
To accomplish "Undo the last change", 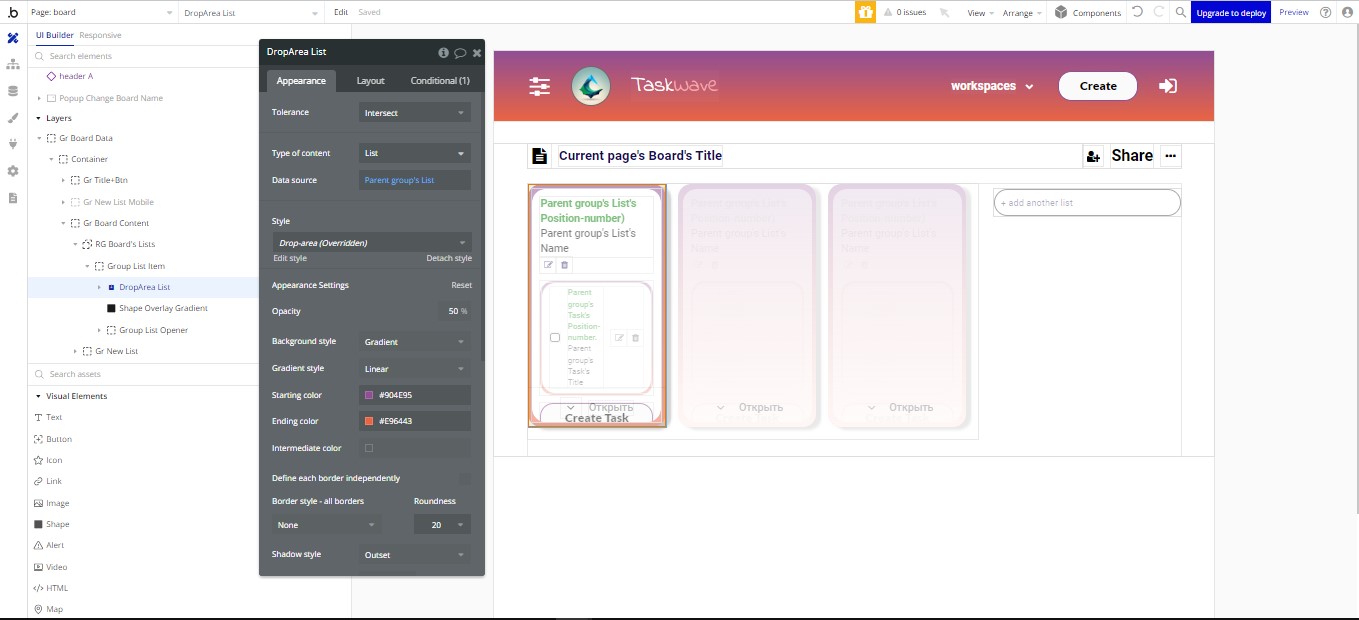I will pos(1137,12).
